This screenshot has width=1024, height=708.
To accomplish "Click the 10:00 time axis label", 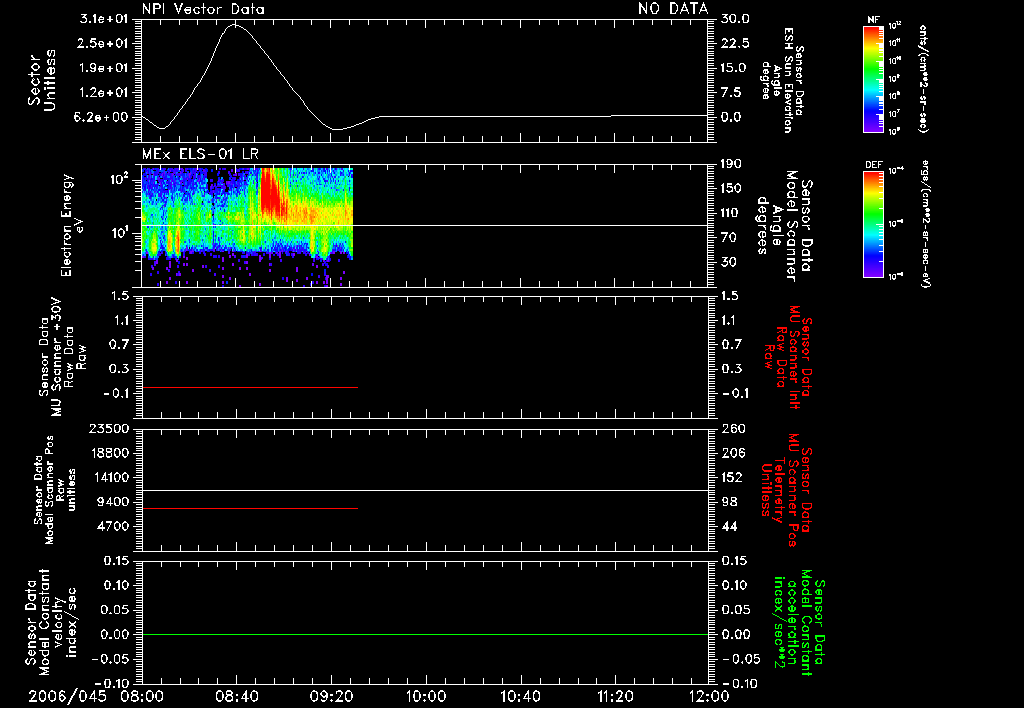I will point(426,697).
